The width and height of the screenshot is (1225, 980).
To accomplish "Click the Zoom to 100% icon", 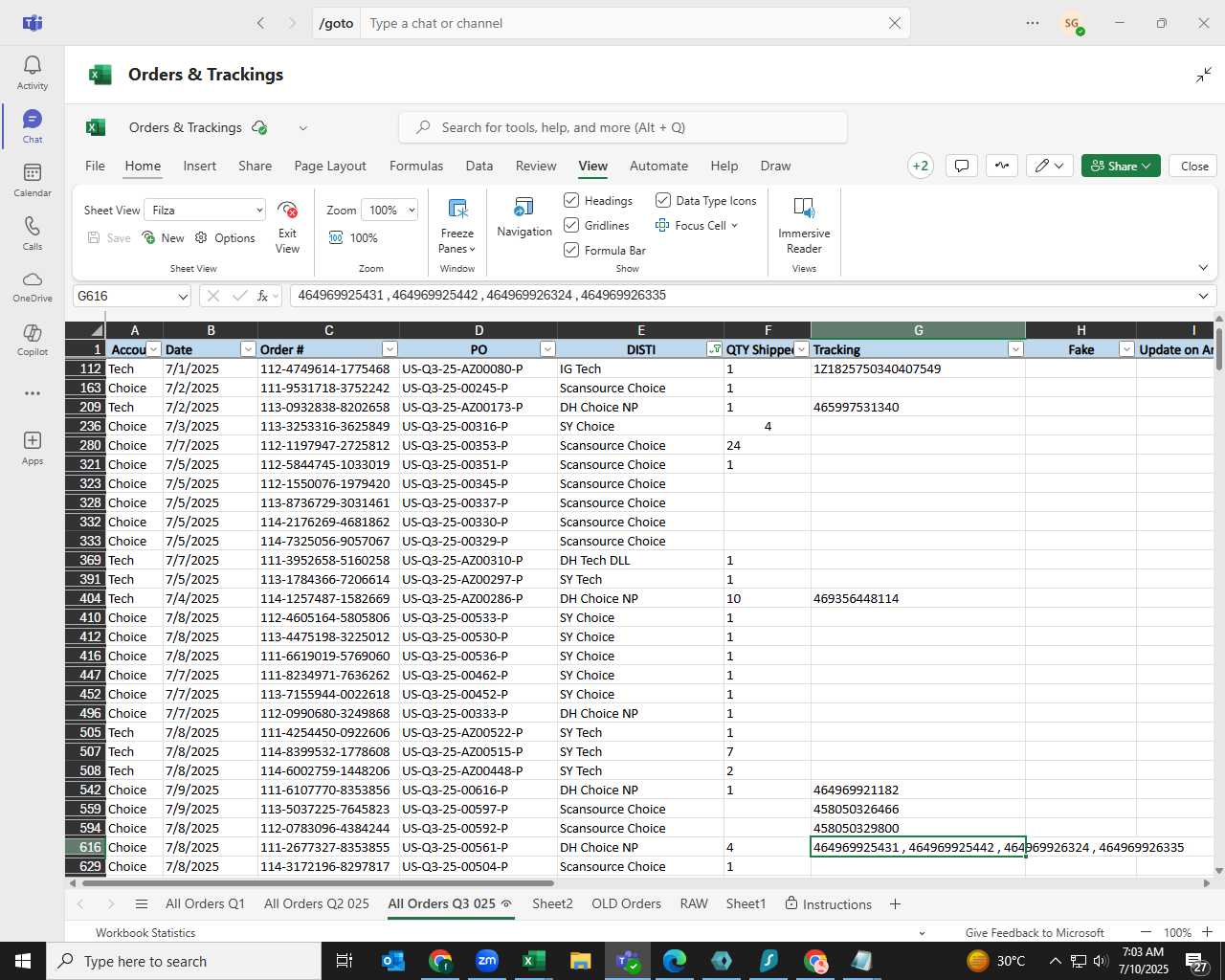I will click(336, 237).
